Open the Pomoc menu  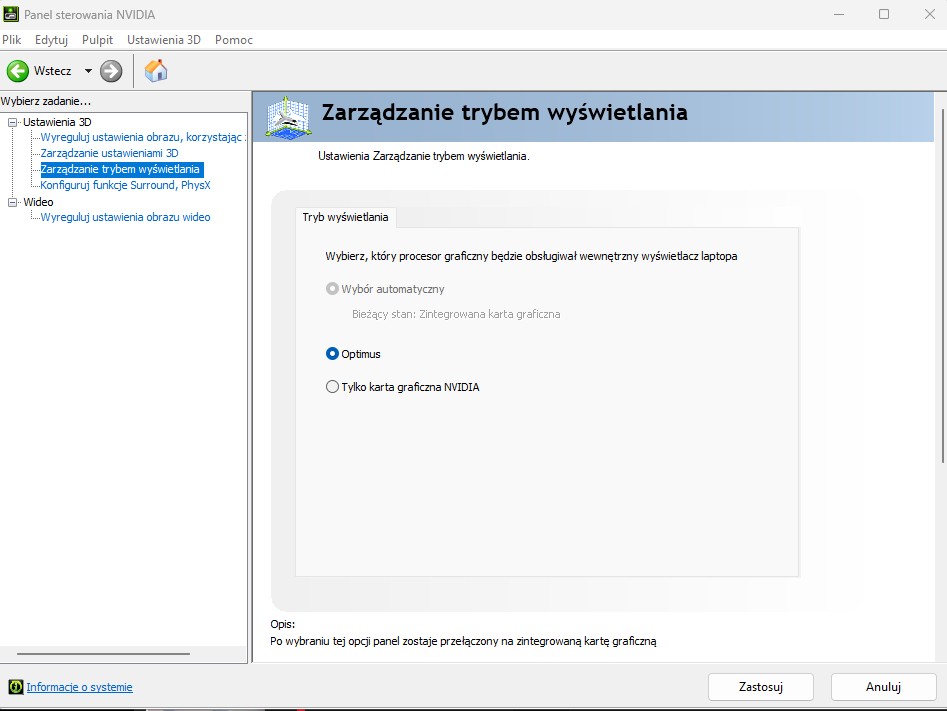233,40
